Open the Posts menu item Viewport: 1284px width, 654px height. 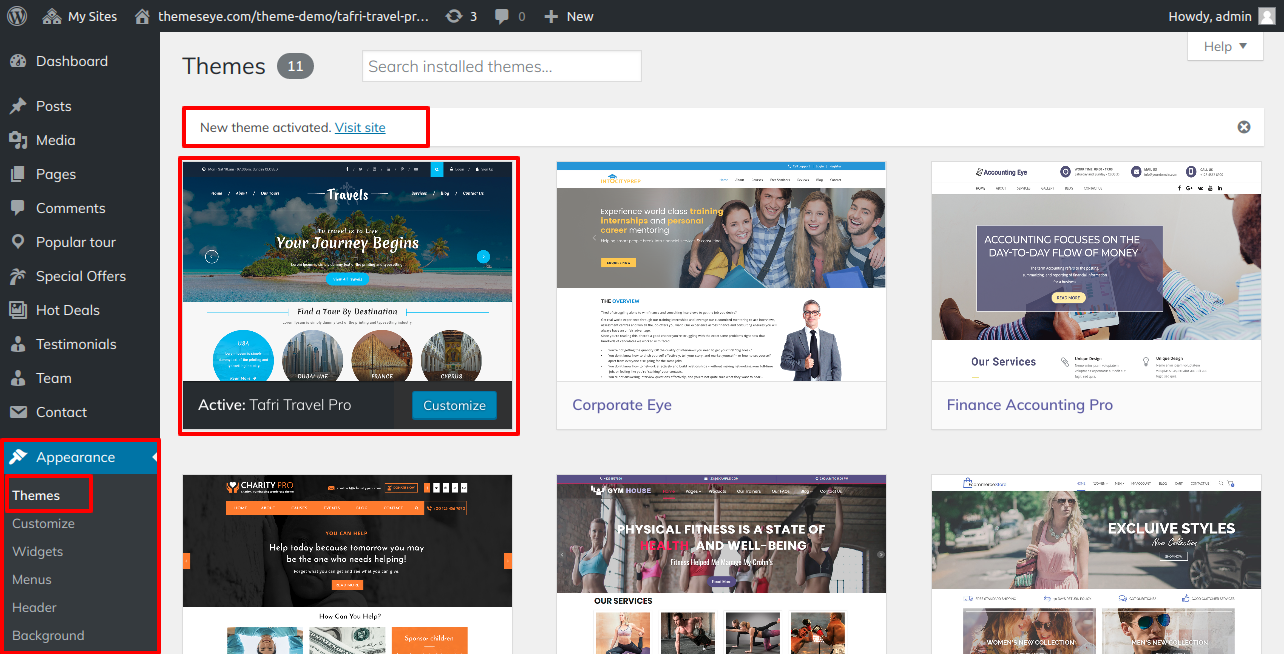click(54, 106)
